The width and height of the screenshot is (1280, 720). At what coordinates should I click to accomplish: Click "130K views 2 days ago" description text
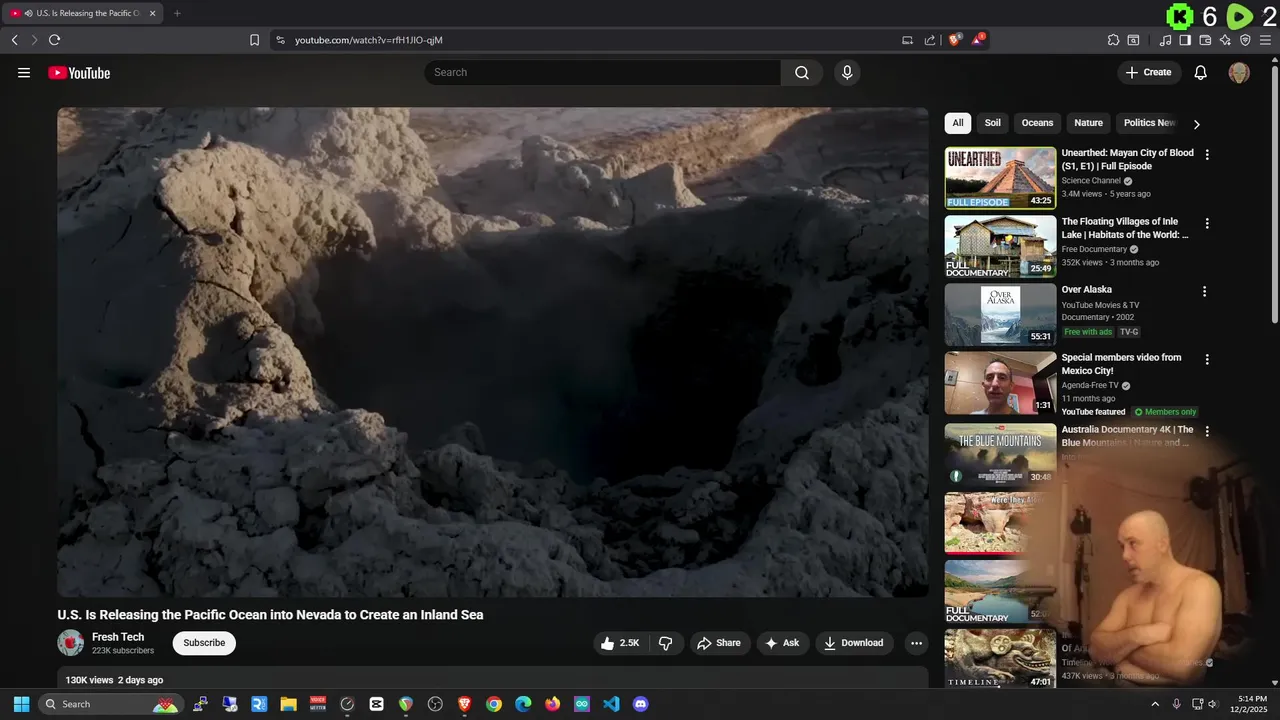[x=114, y=680]
